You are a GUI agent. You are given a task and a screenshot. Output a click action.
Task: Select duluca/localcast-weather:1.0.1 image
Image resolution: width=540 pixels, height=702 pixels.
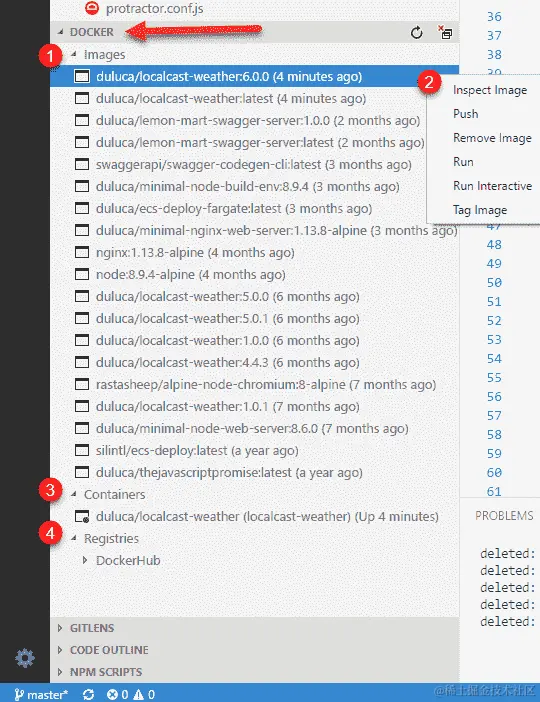pos(227,407)
